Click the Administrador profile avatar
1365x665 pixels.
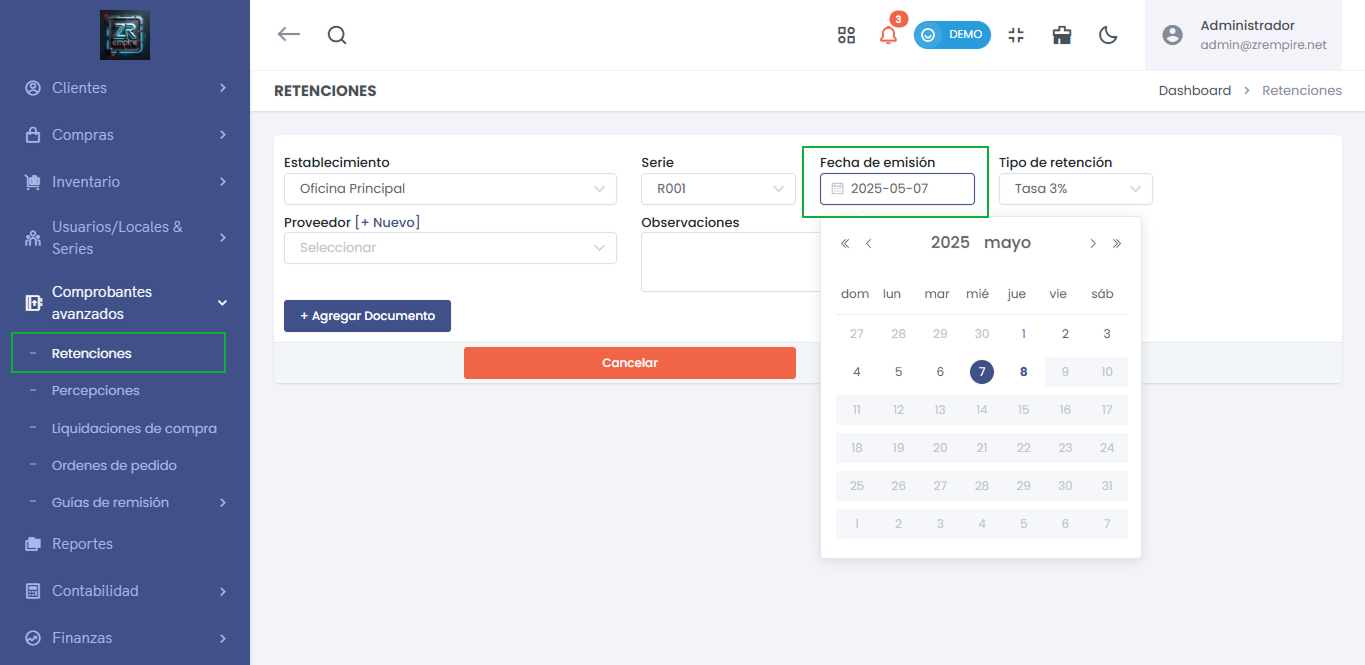[1171, 34]
